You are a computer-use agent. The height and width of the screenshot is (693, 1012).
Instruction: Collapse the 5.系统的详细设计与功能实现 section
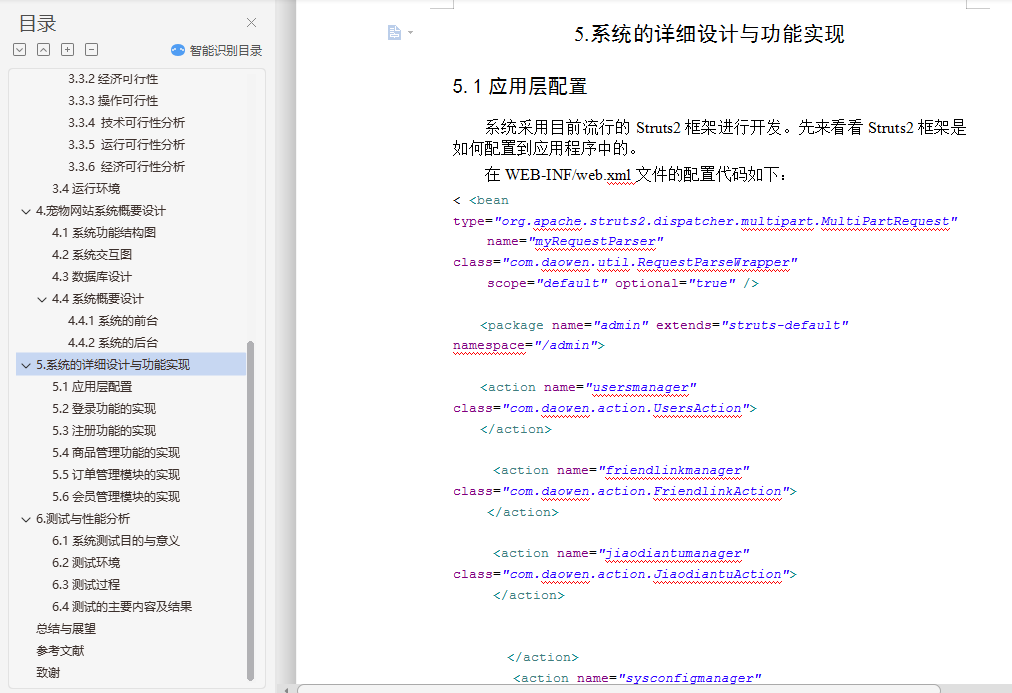(x=26, y=365)
